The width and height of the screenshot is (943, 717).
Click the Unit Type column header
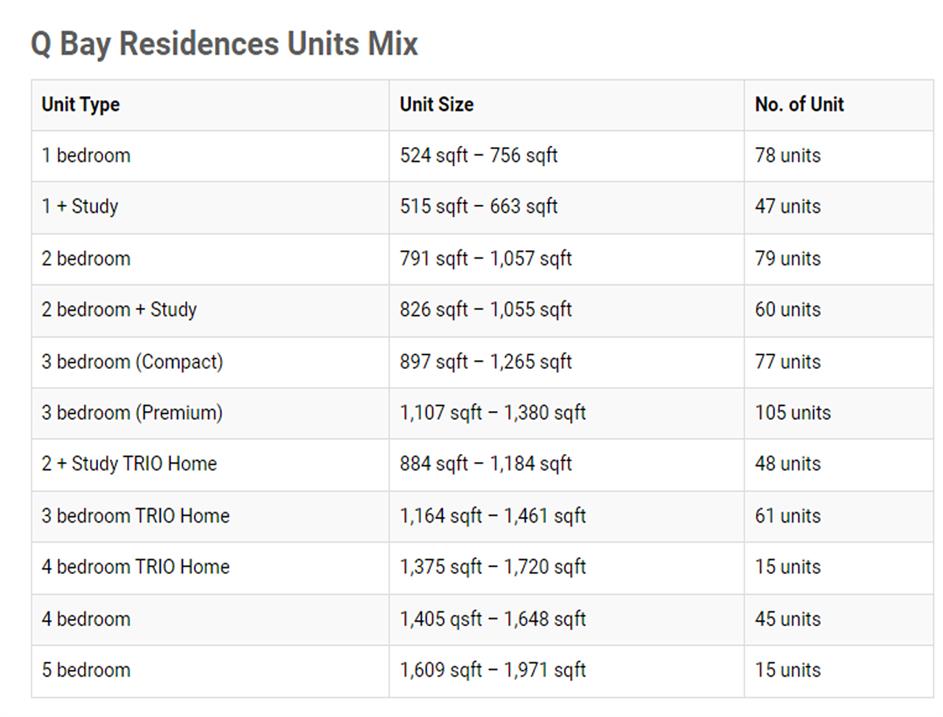(x=81, y=104)
